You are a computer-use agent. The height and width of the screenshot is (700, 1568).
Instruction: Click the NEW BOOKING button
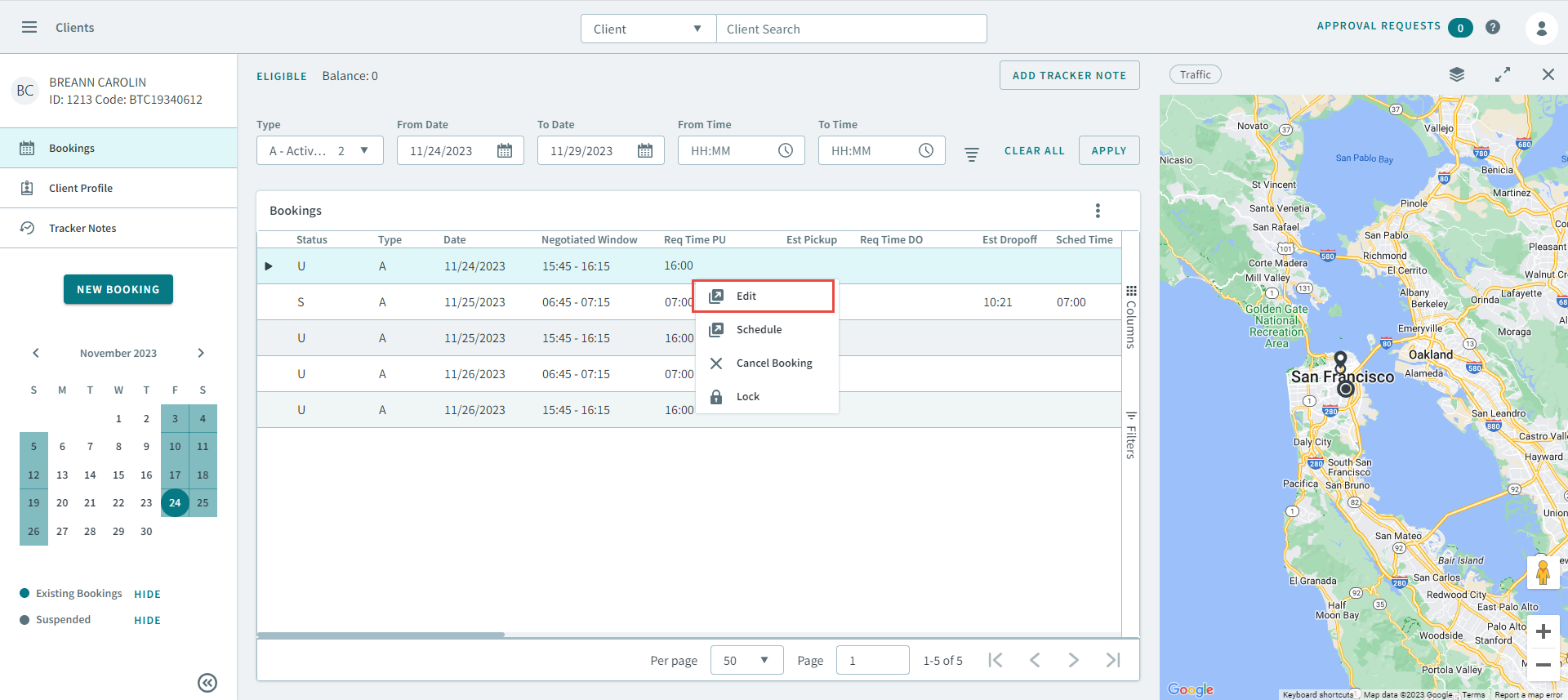point(118,289)
